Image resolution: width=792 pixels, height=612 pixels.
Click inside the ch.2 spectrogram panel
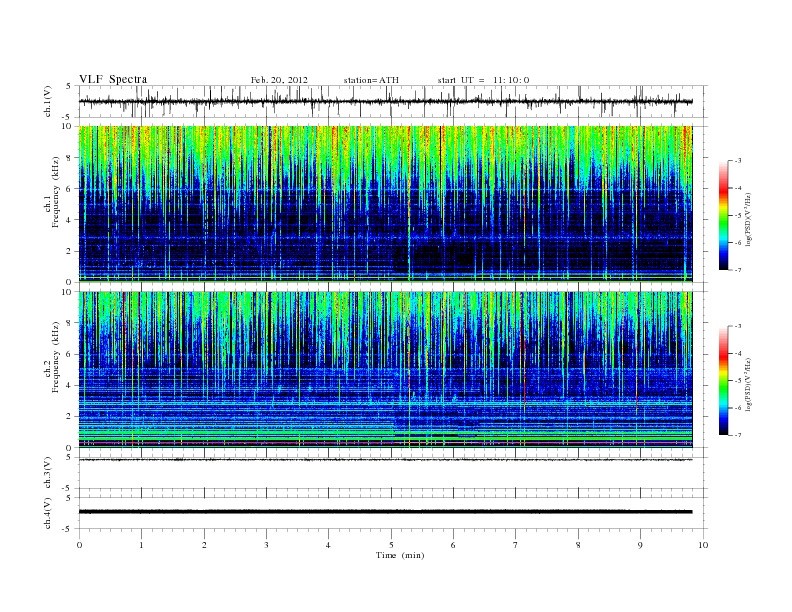click(x=385, y=370)
